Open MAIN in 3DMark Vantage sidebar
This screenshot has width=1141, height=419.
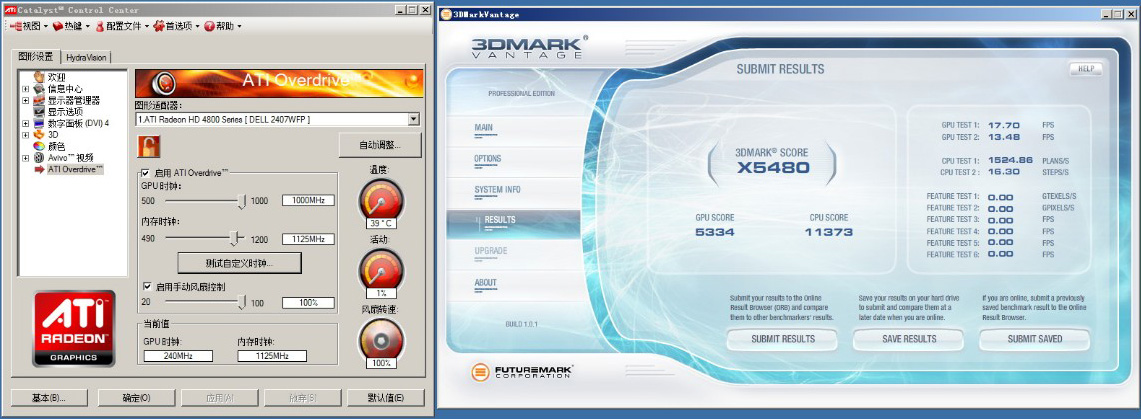(x=484, y=128)
